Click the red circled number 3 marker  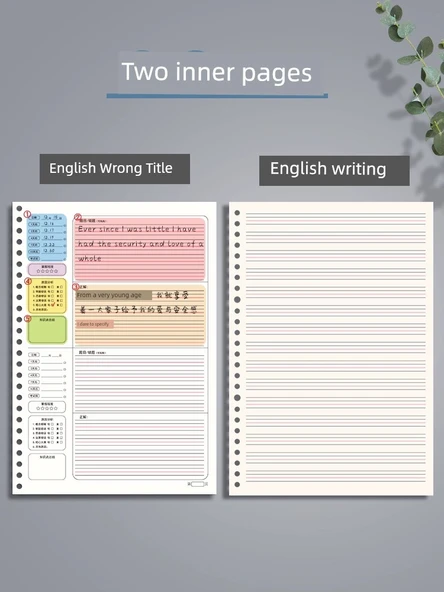76,287
